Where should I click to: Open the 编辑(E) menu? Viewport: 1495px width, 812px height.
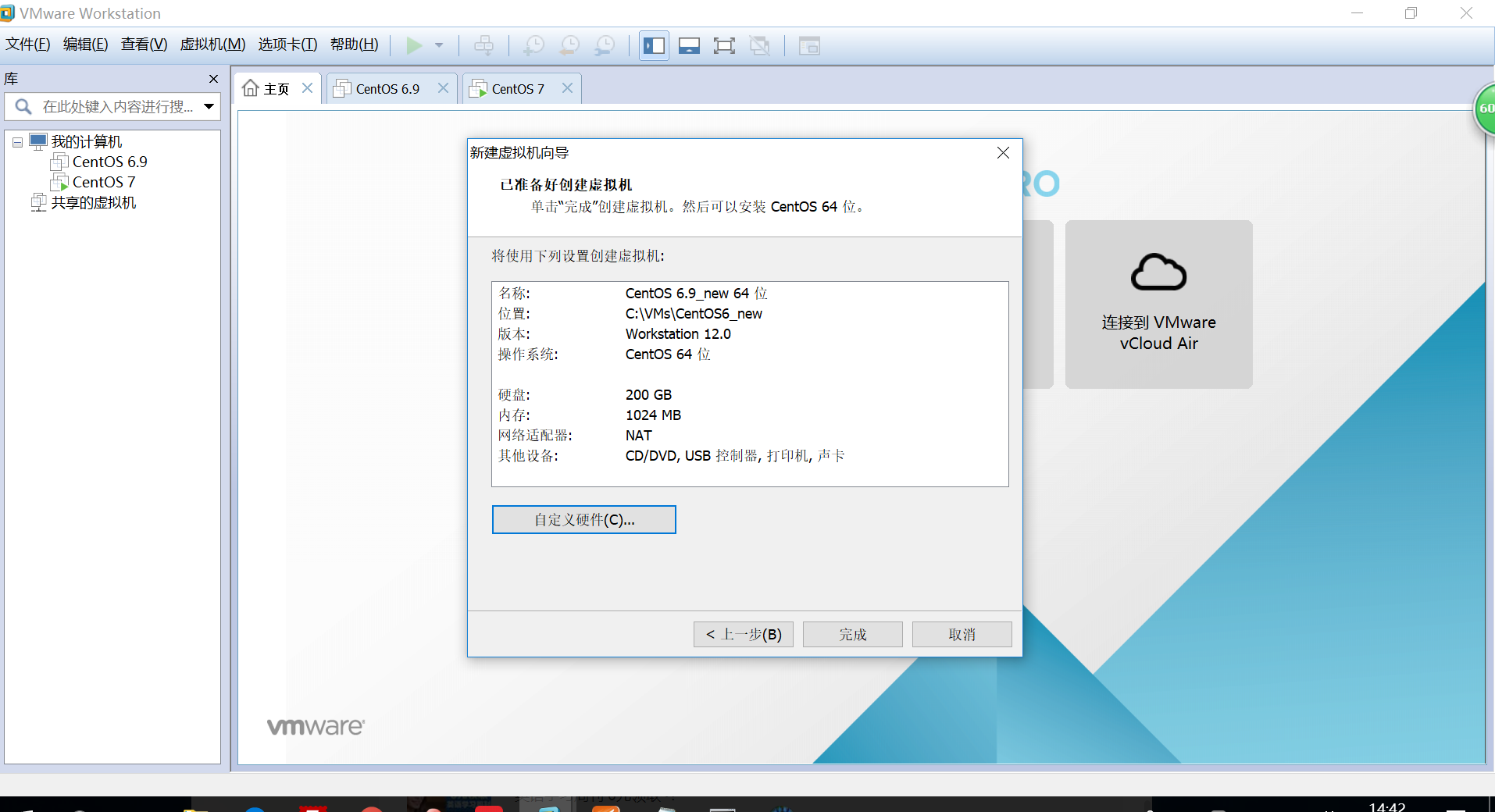86,45
